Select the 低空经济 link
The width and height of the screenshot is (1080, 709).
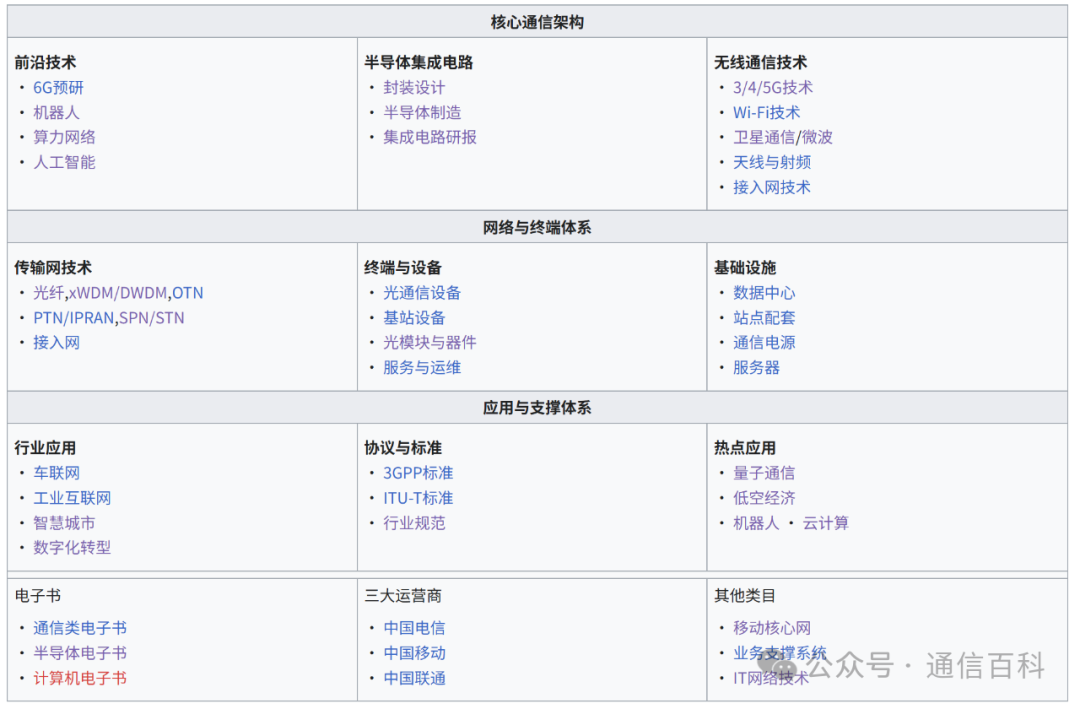pos(764,498)
